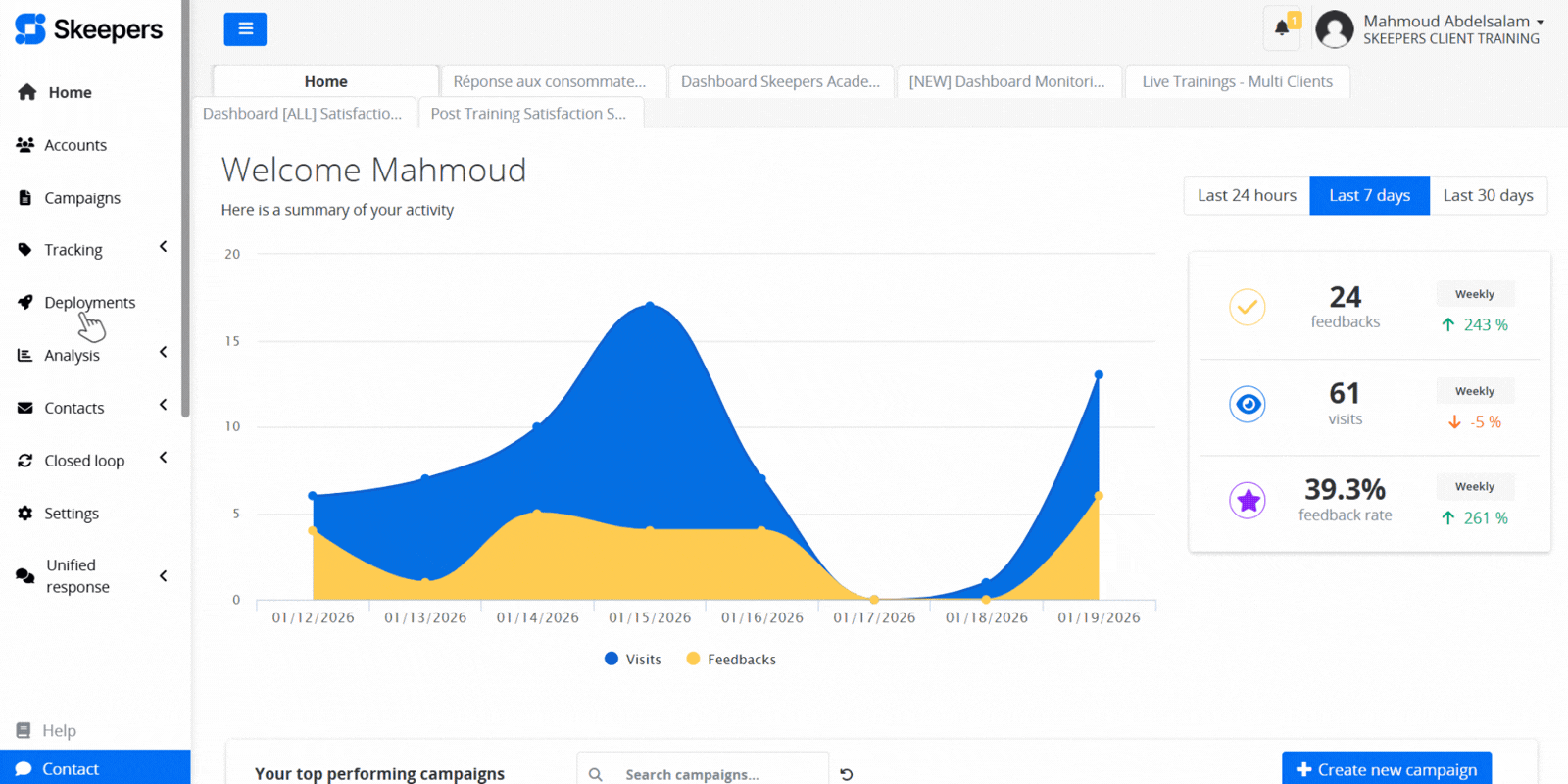Viewport: 1568px width, 784px height.
Task: Switch to Live Trainings - Multi Clients tab
Action: (x=1237, y=81)
